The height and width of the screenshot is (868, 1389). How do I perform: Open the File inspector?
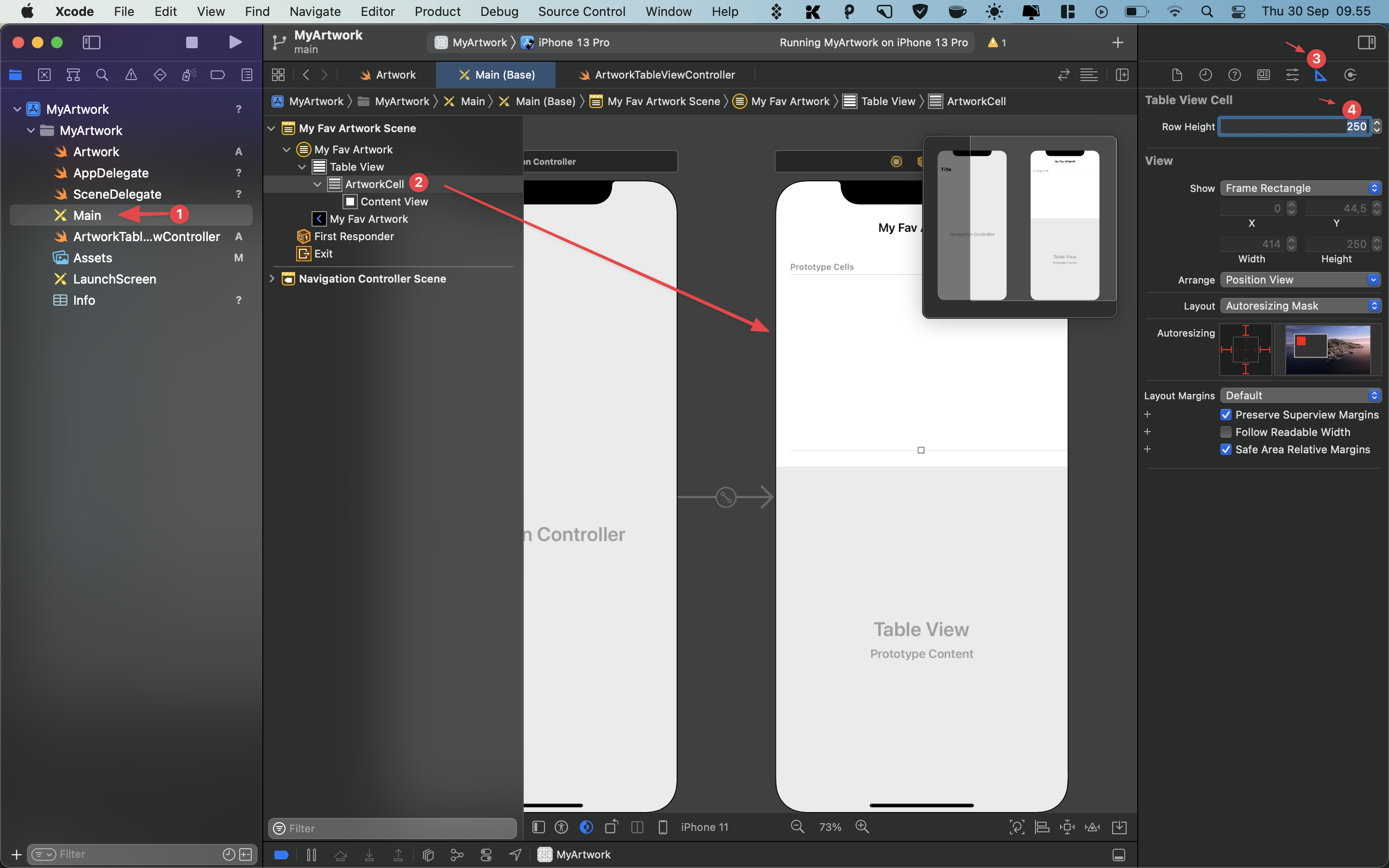tap(1177, 75)
